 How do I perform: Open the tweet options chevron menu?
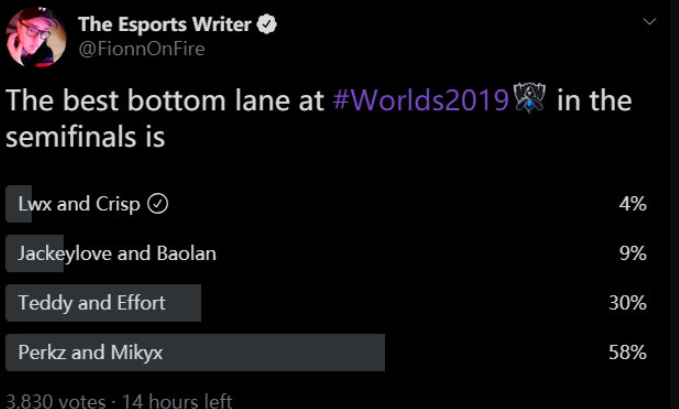pos(650,21)
